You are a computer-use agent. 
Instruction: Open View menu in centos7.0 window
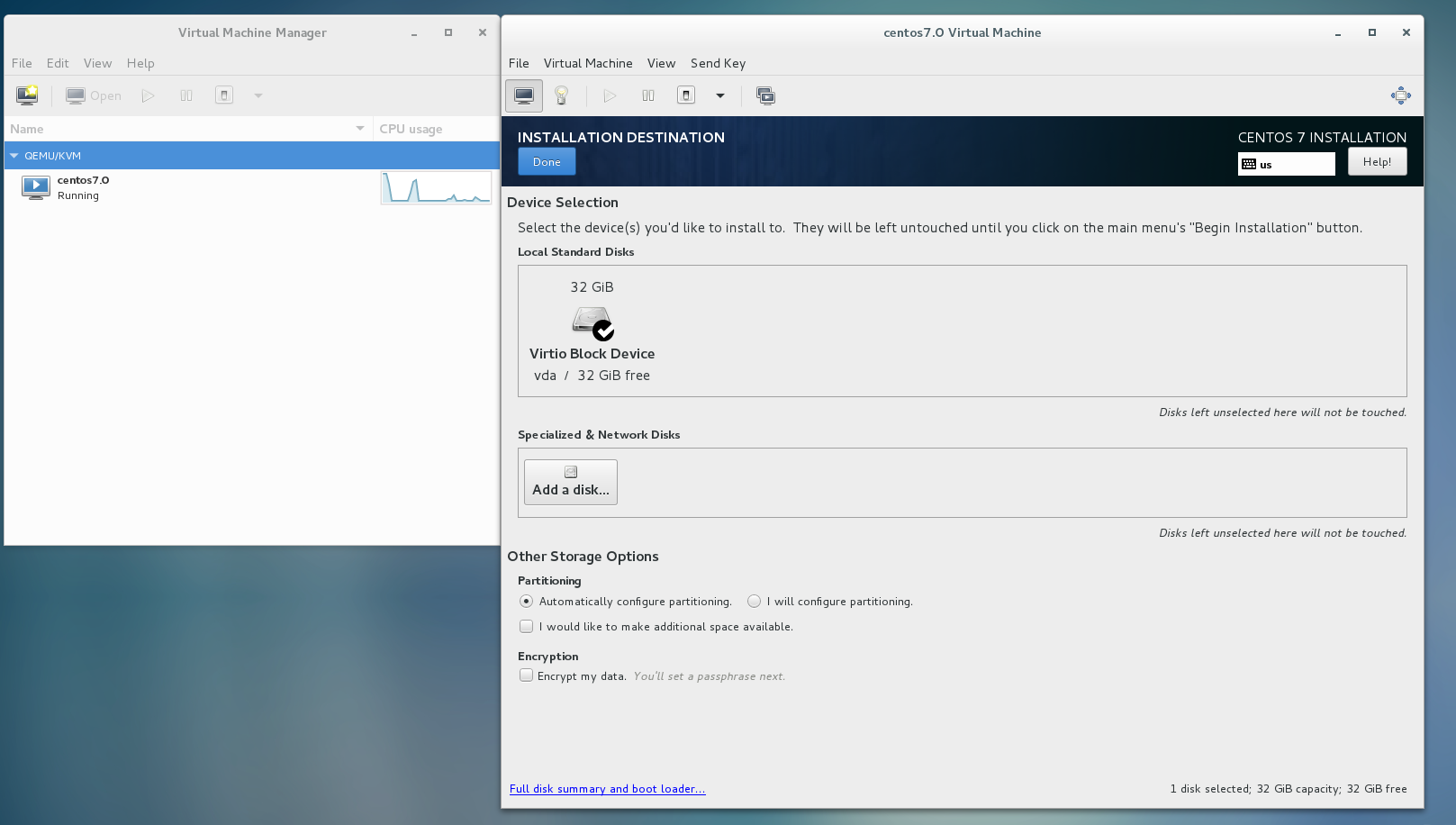coord(661,63)
